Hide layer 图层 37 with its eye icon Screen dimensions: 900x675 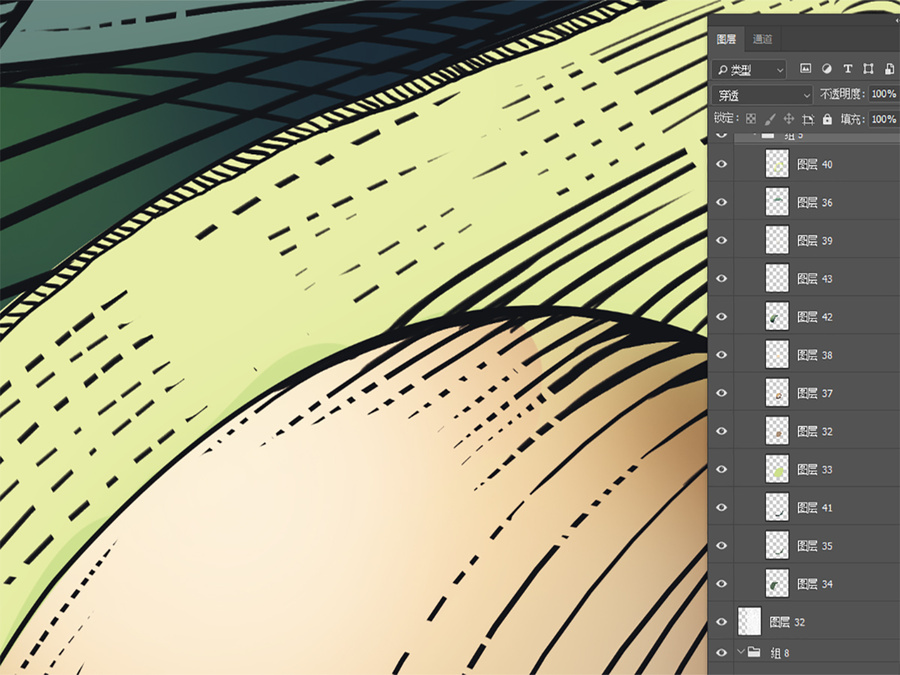point(721,393)
